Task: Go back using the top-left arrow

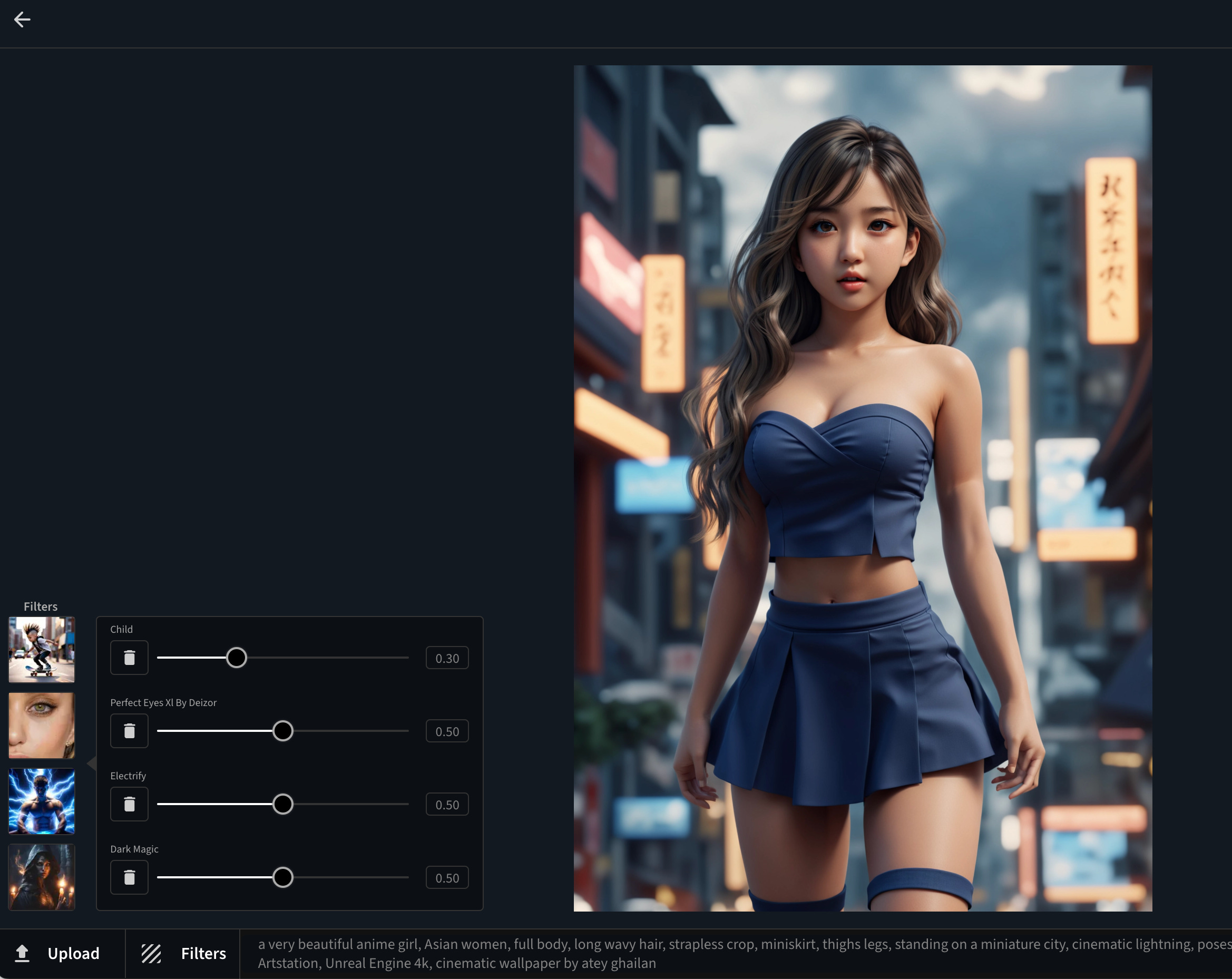Action: (22, 19)
